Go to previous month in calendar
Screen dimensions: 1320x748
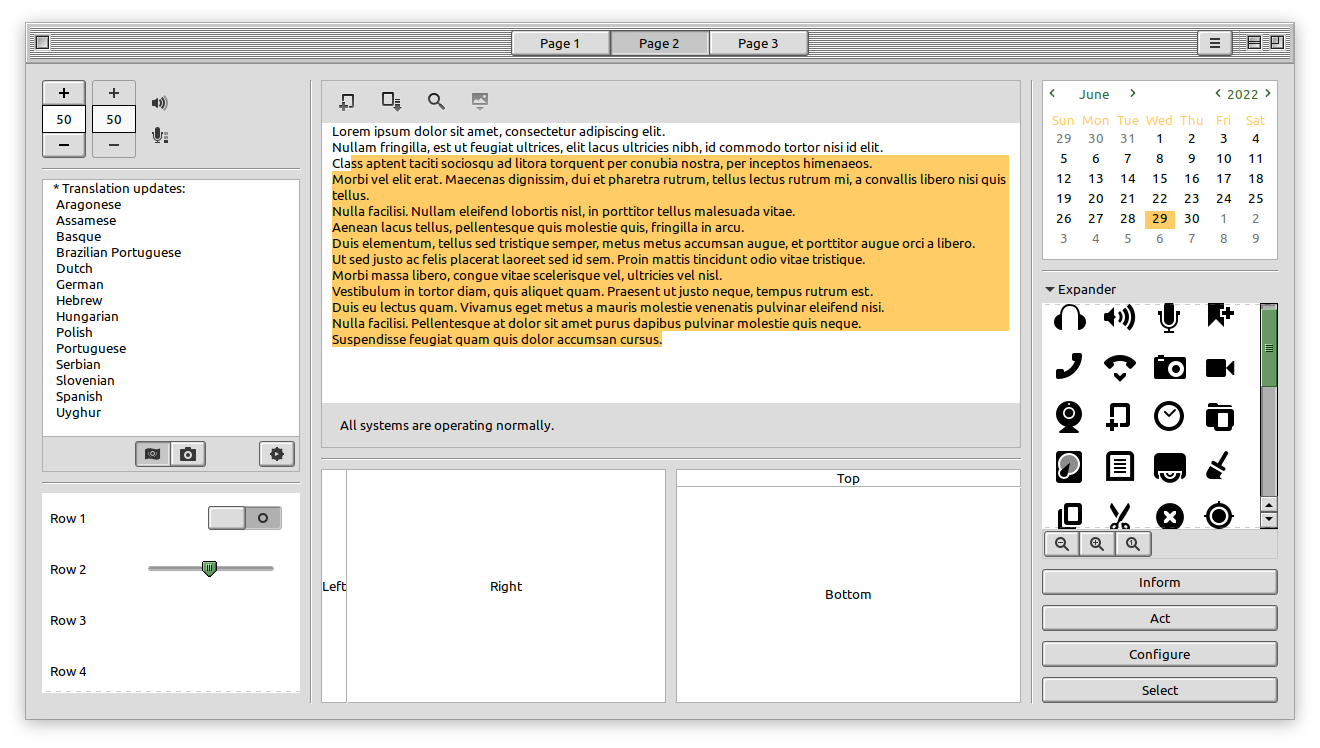pos(1052,93)
